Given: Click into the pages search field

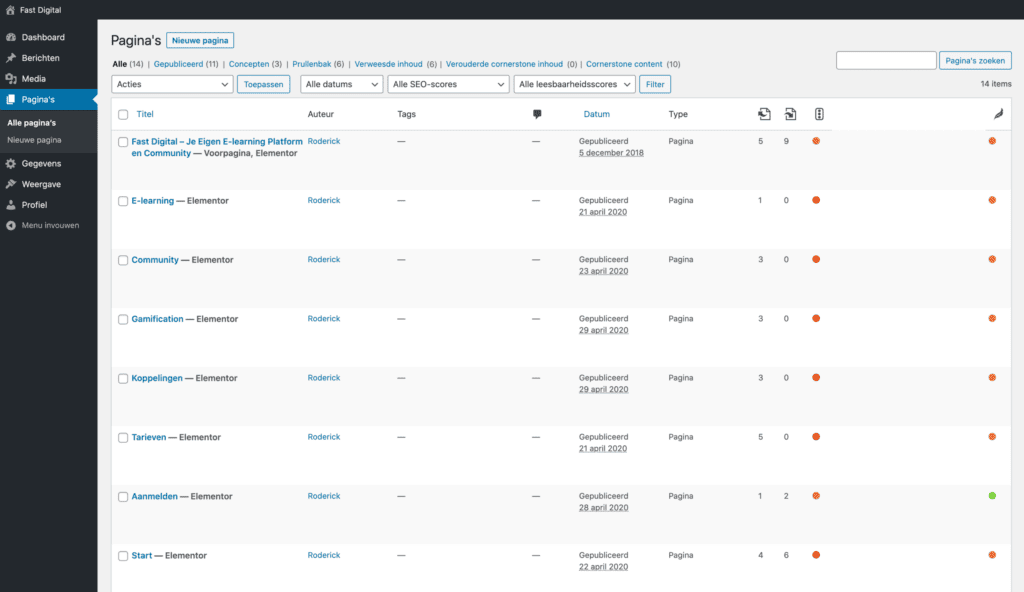Looking at the screenshot, I should [885, 61].
